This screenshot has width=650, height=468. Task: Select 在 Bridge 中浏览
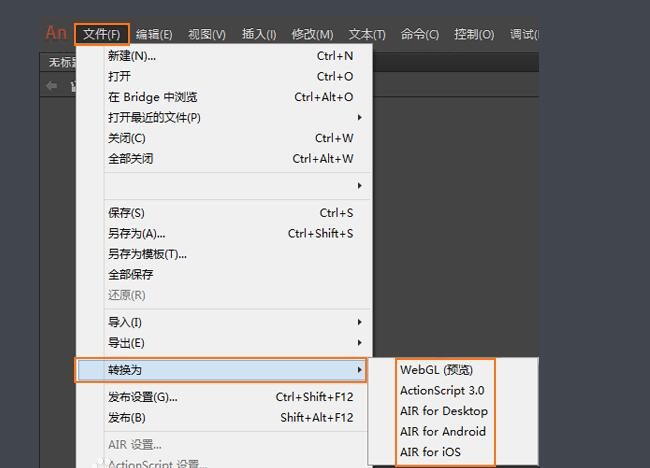[x=225, y=97]
